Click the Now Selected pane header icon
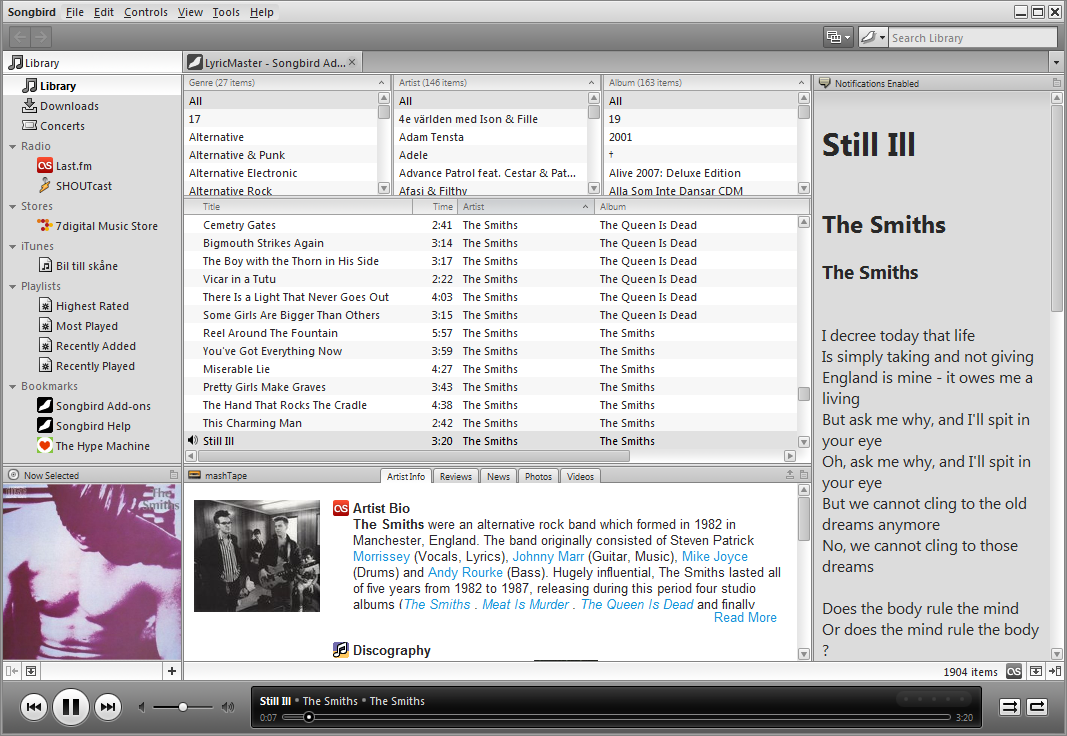1067x736 pixels. coord(13,475)
